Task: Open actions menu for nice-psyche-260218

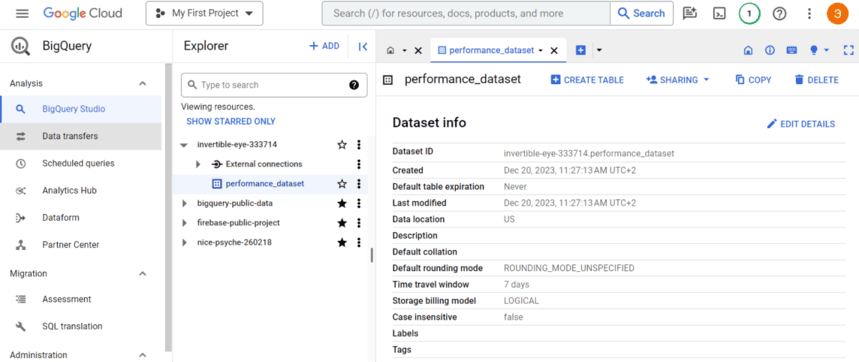Action: point(359,242)
